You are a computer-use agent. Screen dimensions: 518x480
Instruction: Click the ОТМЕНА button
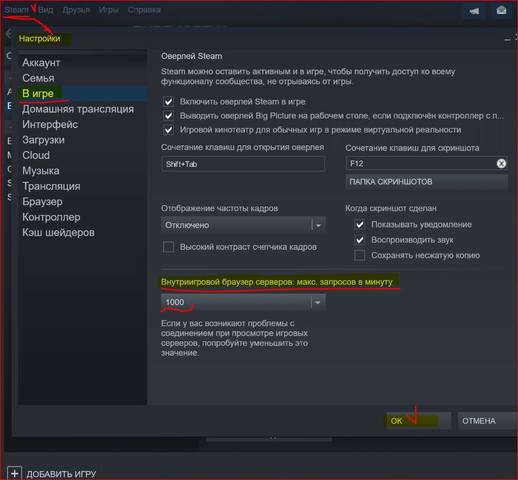tap(487, 421)
